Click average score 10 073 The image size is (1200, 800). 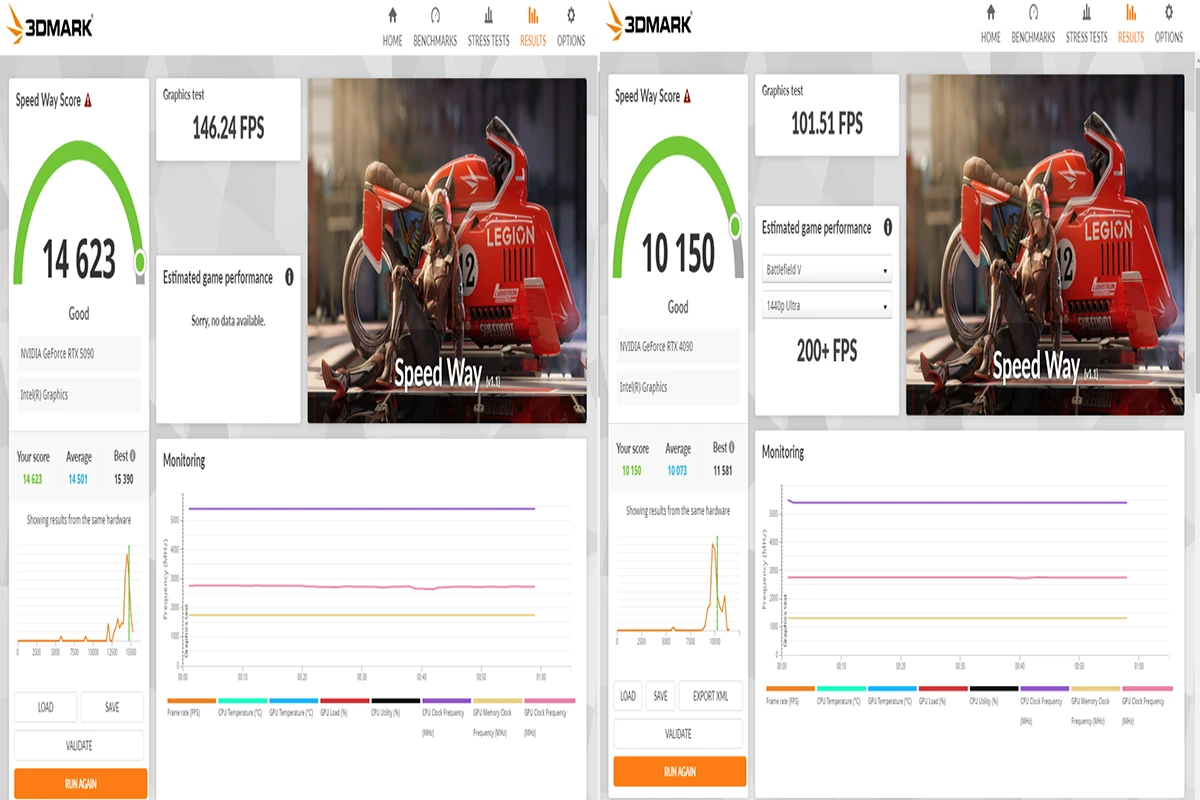tap(678, 471)
